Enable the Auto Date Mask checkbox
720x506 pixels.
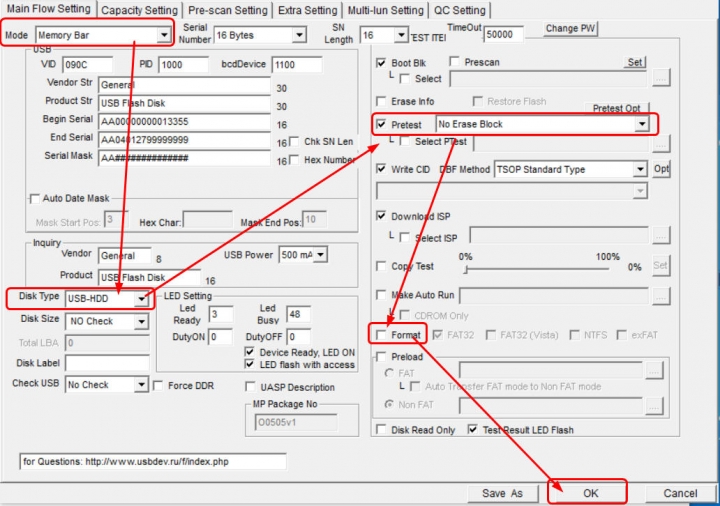(x=35, y=199)
